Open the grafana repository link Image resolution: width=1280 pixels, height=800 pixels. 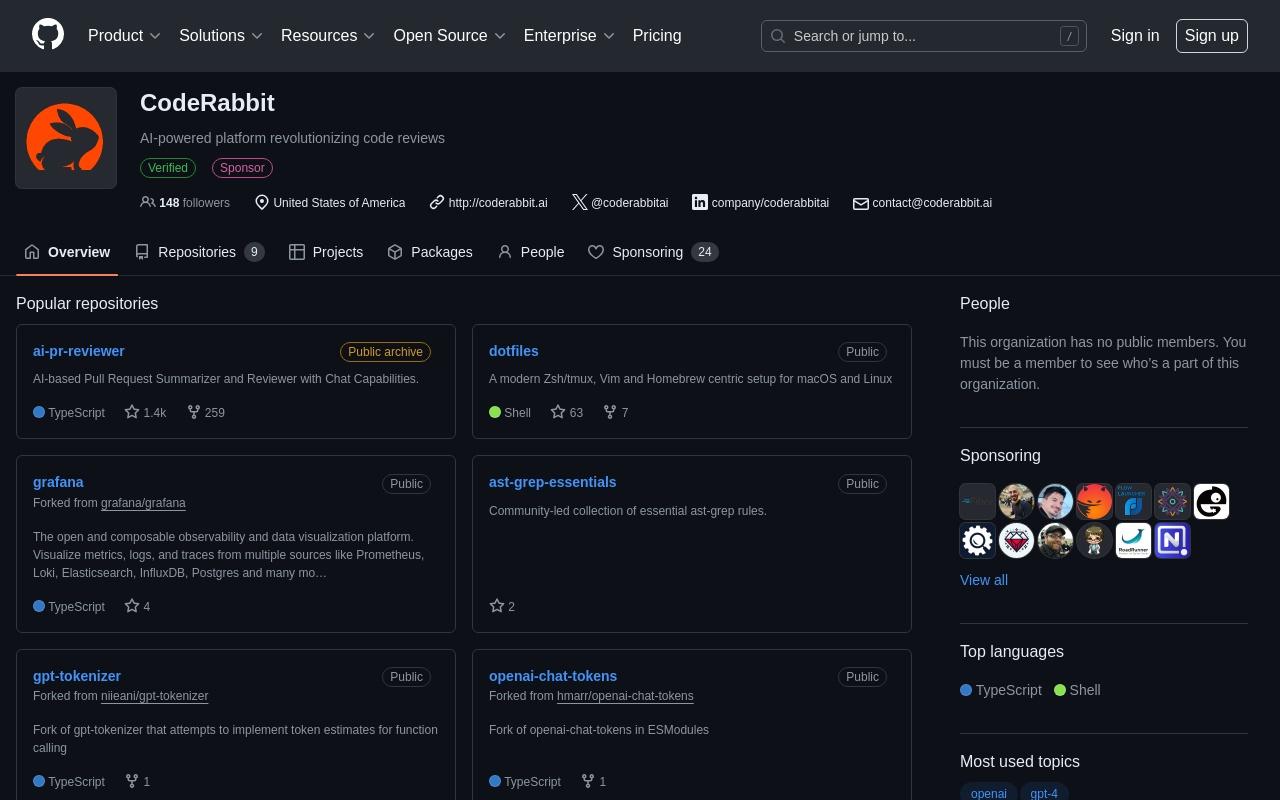click(58, 482)
